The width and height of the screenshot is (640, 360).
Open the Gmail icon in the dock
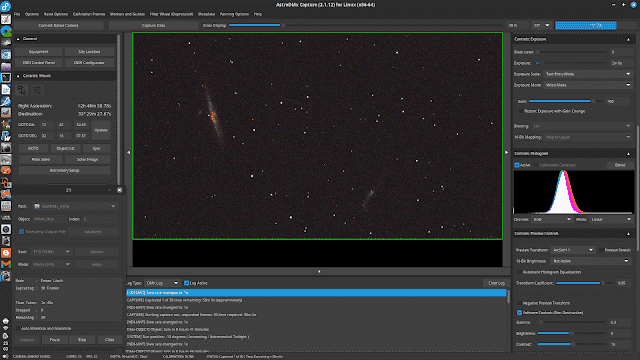pyautogui.click(x=6, y=264)
